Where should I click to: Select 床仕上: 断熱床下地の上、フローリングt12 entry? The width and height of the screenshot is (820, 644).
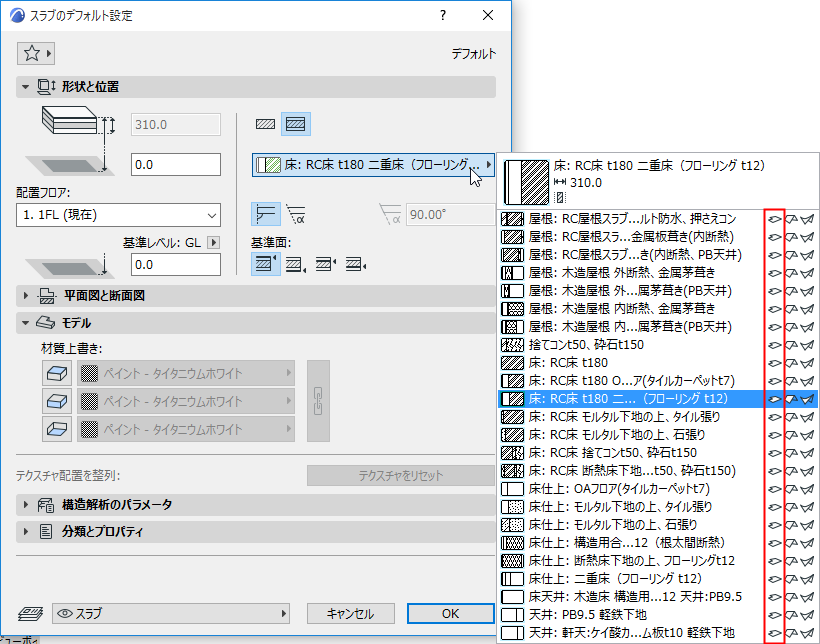point(631,561)
